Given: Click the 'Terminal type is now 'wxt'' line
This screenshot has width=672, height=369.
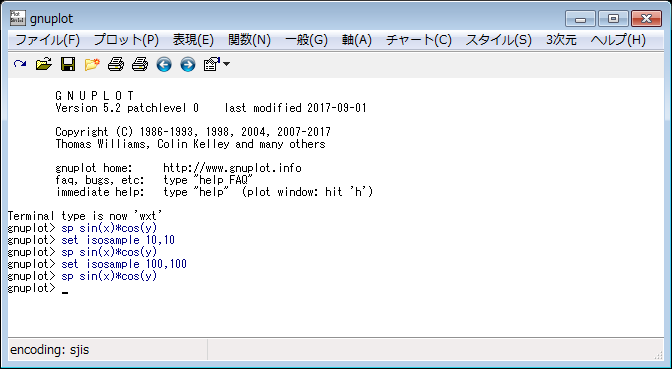Looking at the screenshot, I should pos(85,216).
